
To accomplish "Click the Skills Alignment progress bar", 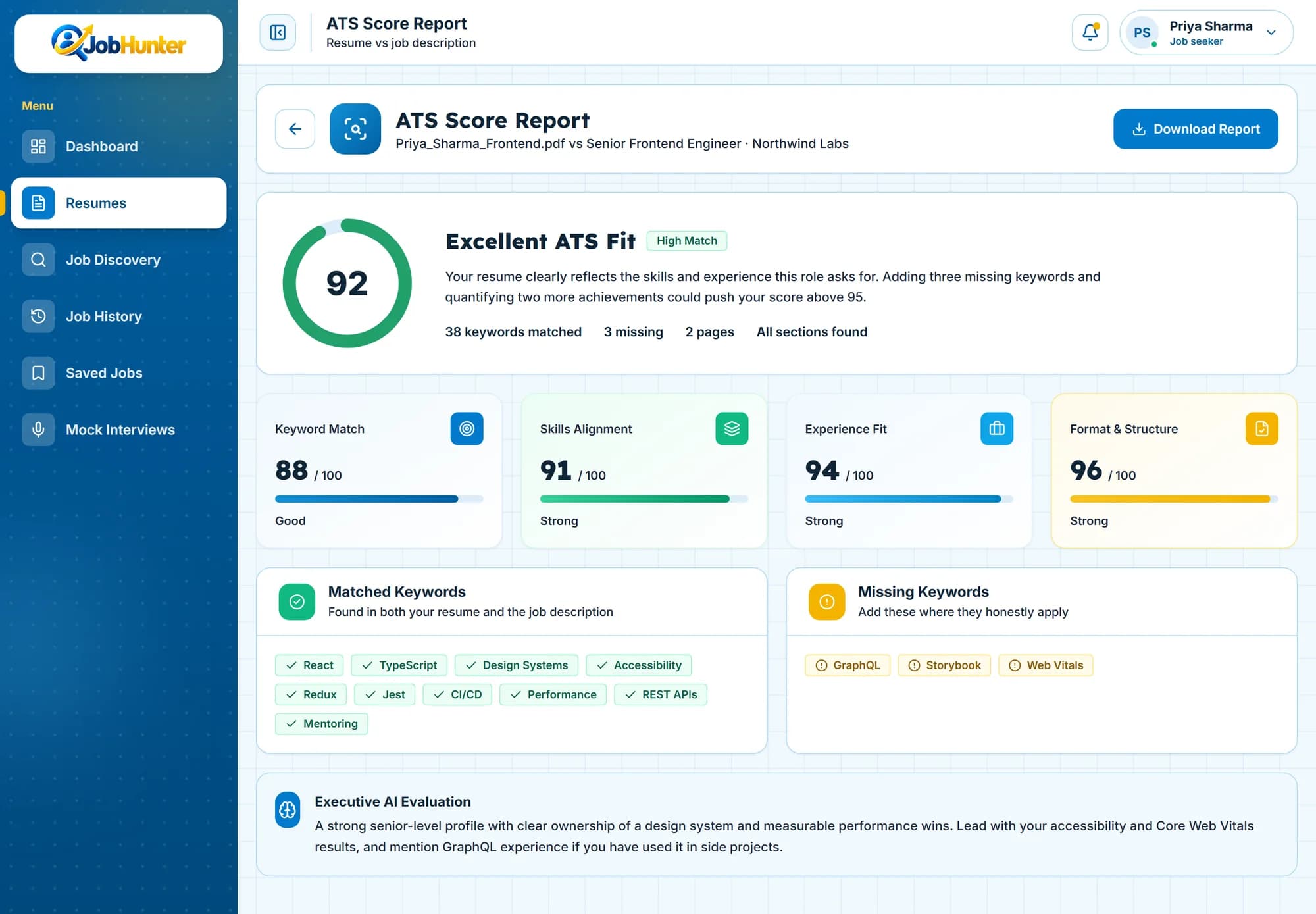I will (x=644, y=499).
